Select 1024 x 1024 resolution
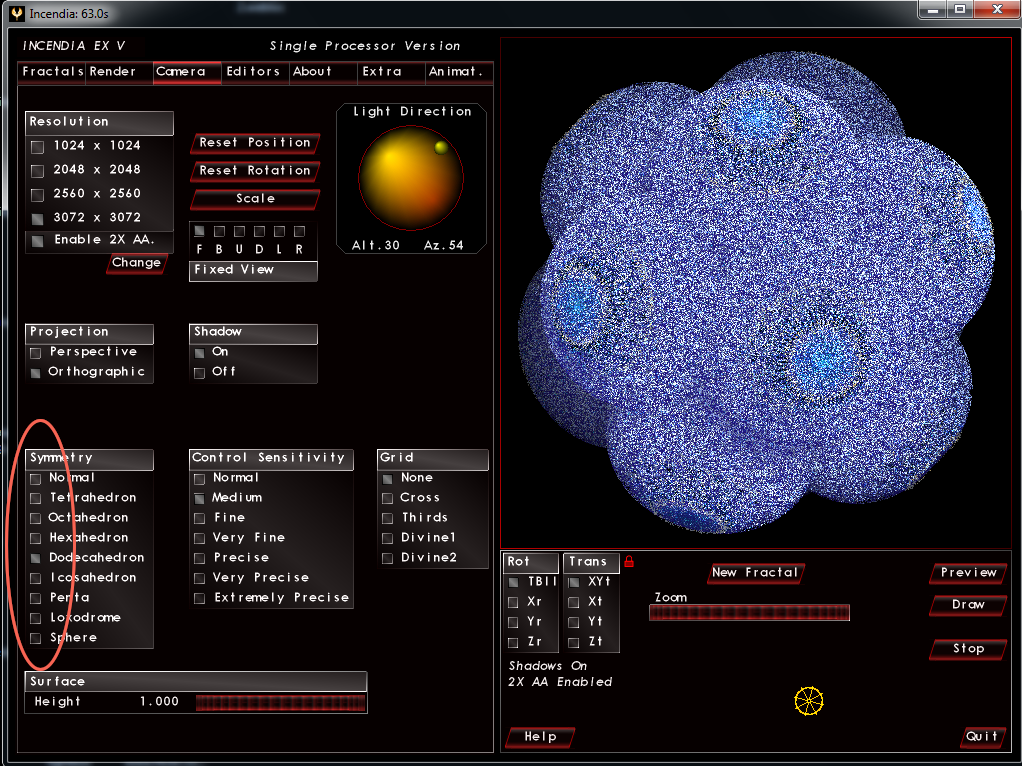The width and height of the screenshot is (1022, 766). pos(38,147)
